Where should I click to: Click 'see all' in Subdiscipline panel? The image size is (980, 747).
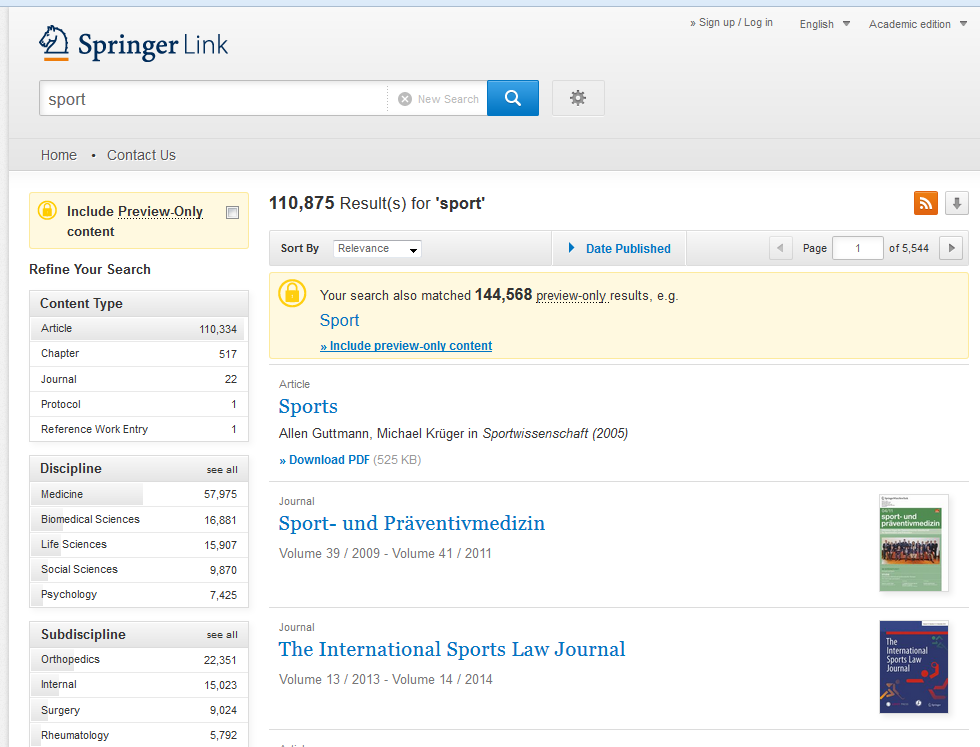[222, 634]
